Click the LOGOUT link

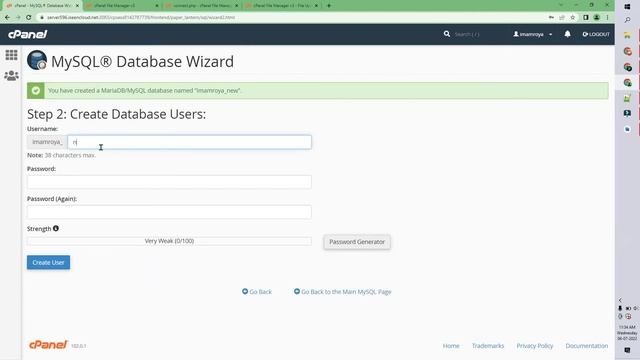coord(596,34)
